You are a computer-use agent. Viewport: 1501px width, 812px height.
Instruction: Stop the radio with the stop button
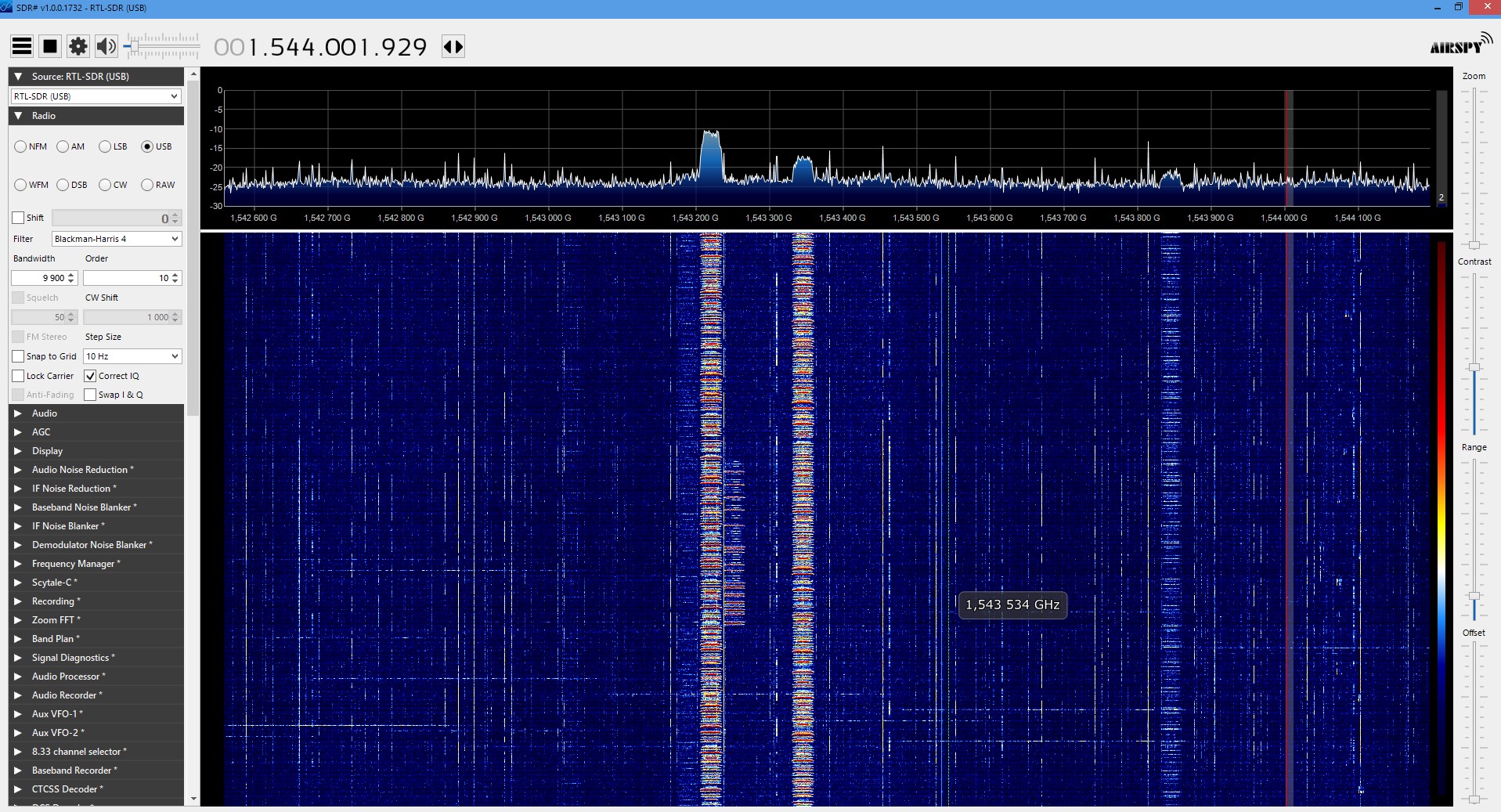50,46
